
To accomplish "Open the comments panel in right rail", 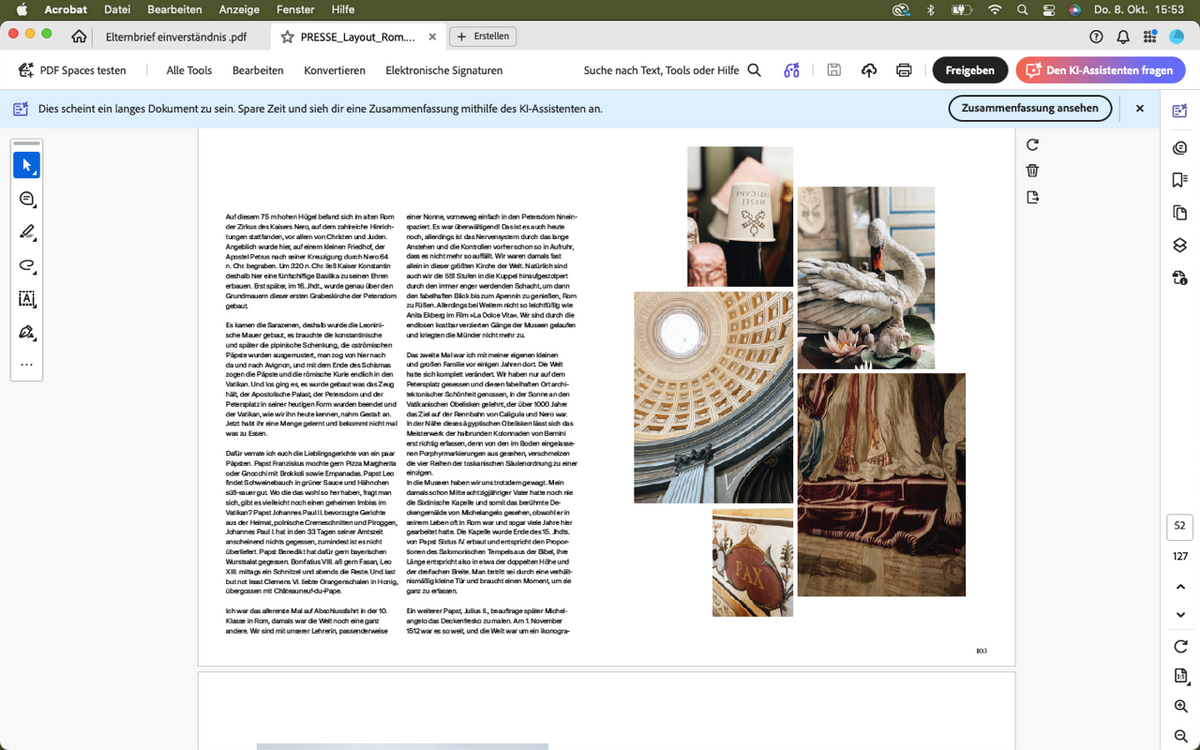I will coord(1180,148).
